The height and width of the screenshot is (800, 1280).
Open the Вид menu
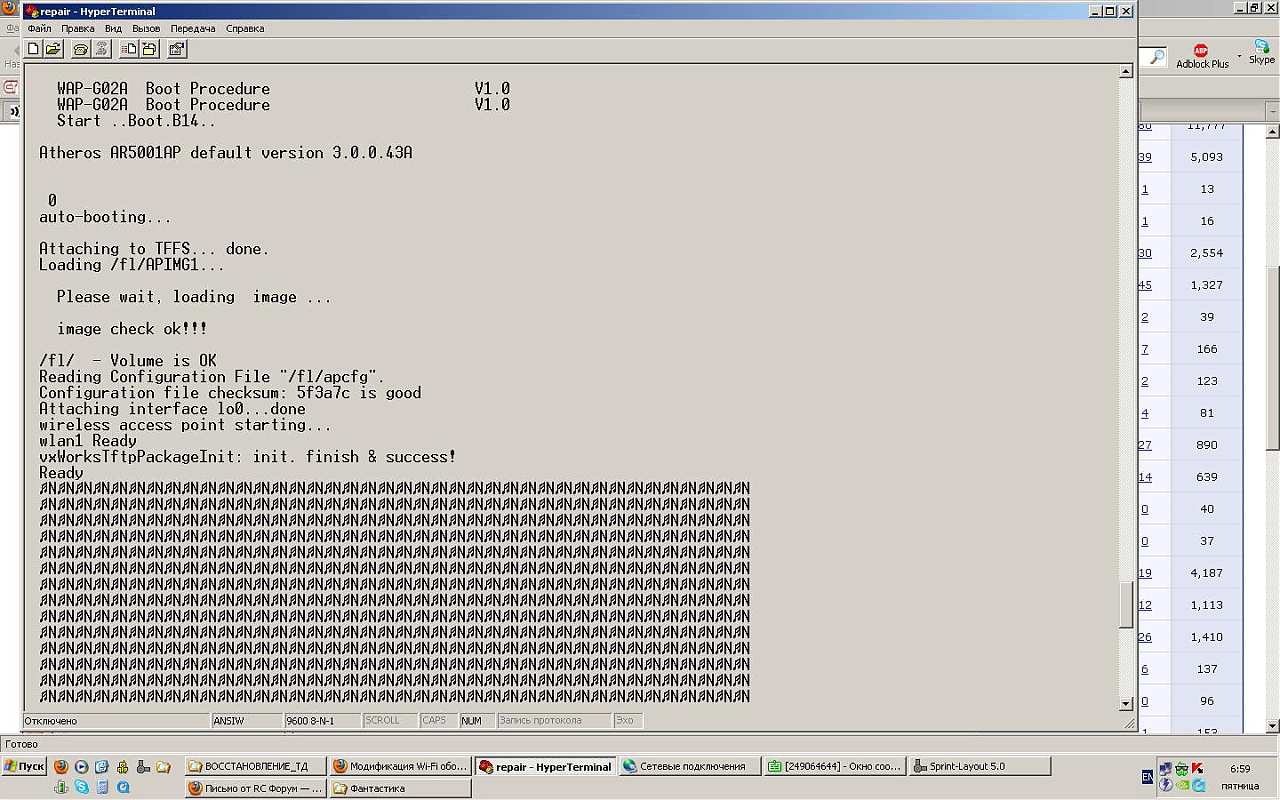(113, 29)
